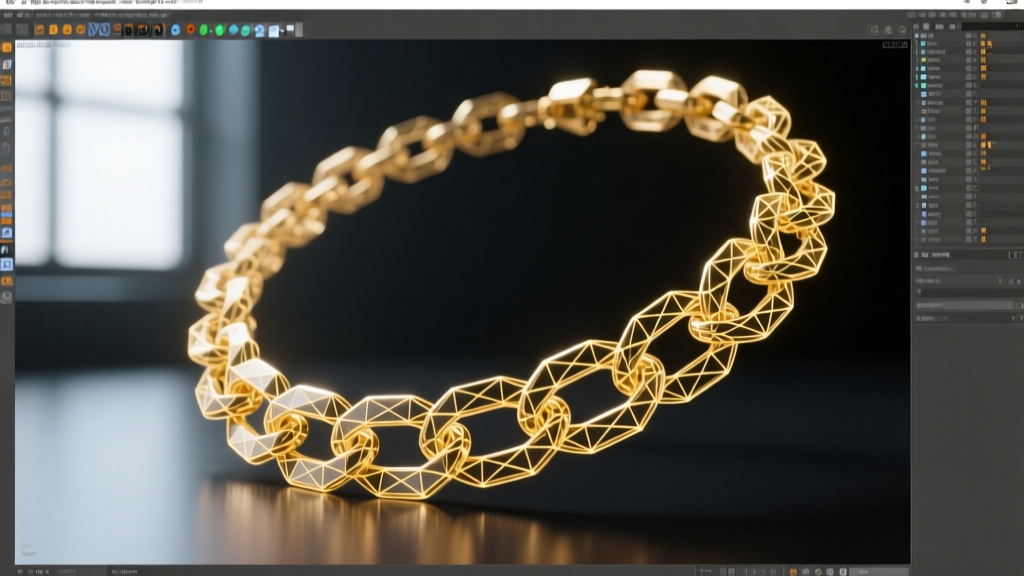The image size is (1024, 576).
Task: Click the cyan sphere icon in top toolbar
Action: tap(233, 30)
